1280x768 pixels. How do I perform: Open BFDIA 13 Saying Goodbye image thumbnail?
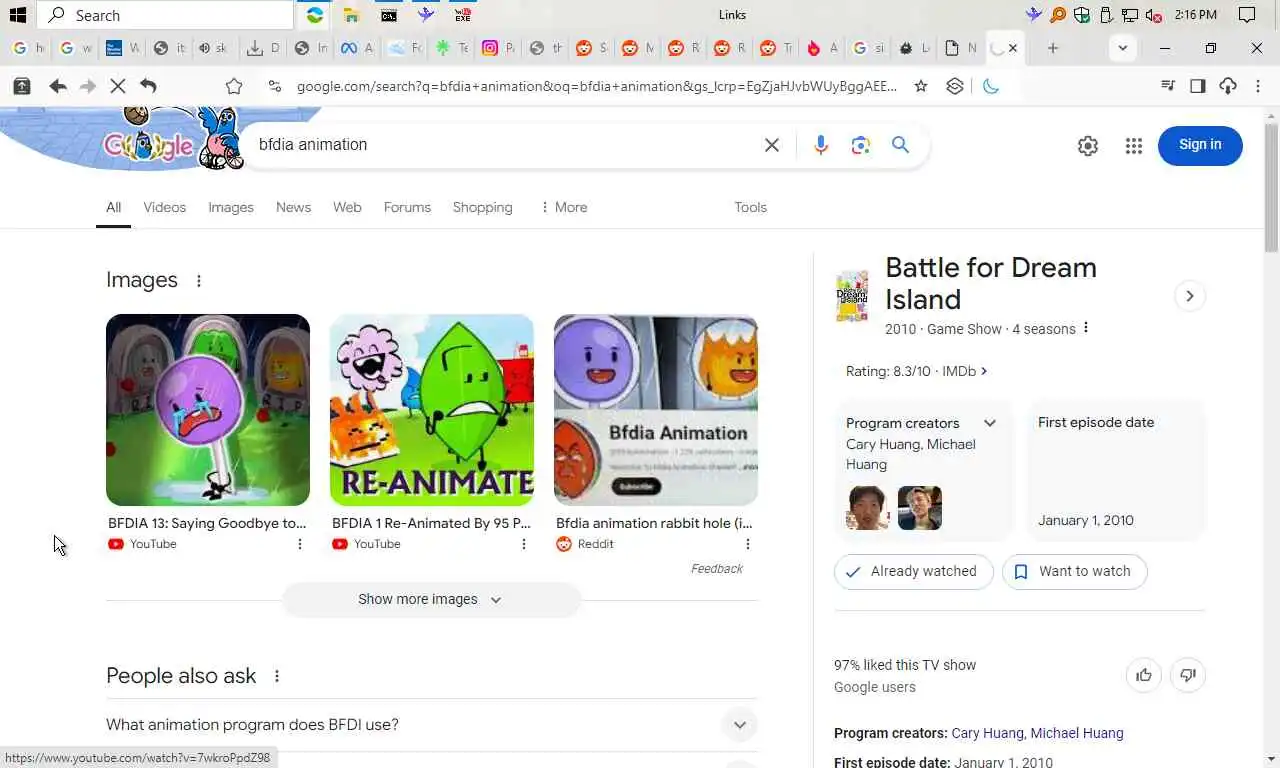208,410
